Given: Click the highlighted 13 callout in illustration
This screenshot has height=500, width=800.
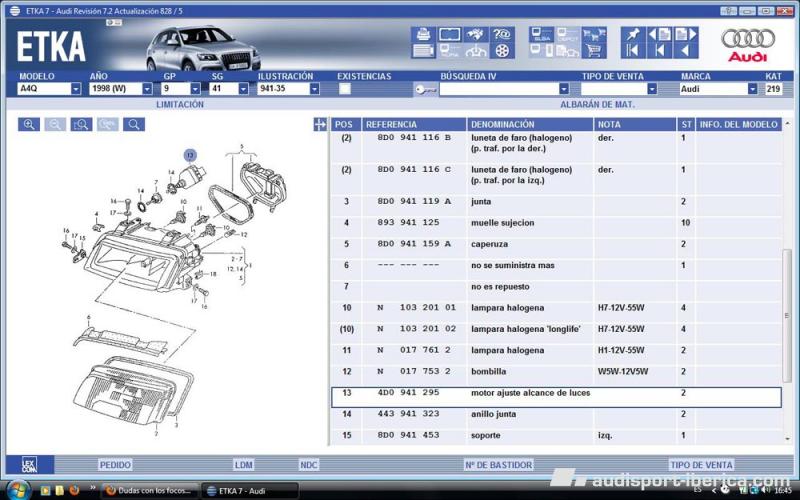Looking at the screenshot, I should pos(190,155).
